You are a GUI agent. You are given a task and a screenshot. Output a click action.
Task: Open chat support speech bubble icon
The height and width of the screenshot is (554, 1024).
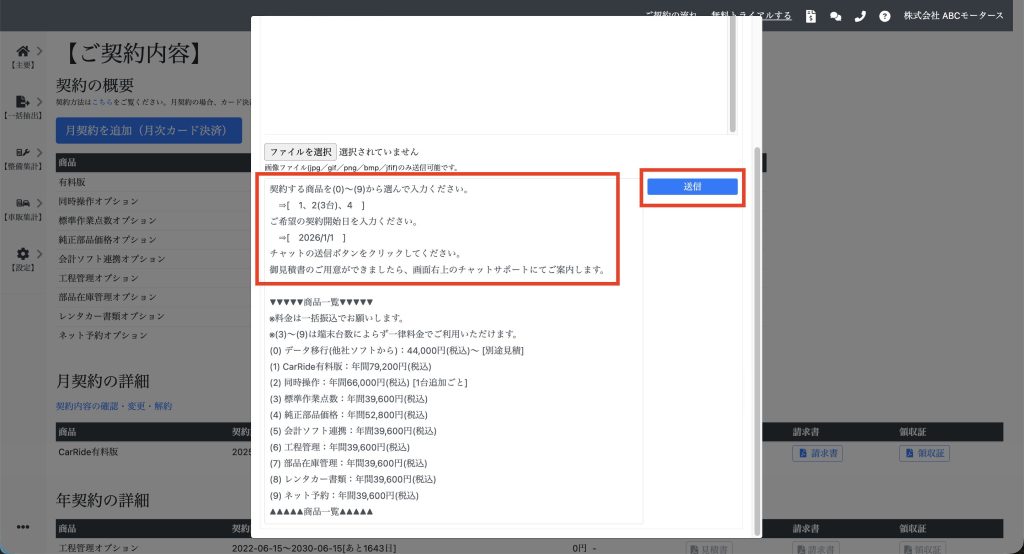836,16
